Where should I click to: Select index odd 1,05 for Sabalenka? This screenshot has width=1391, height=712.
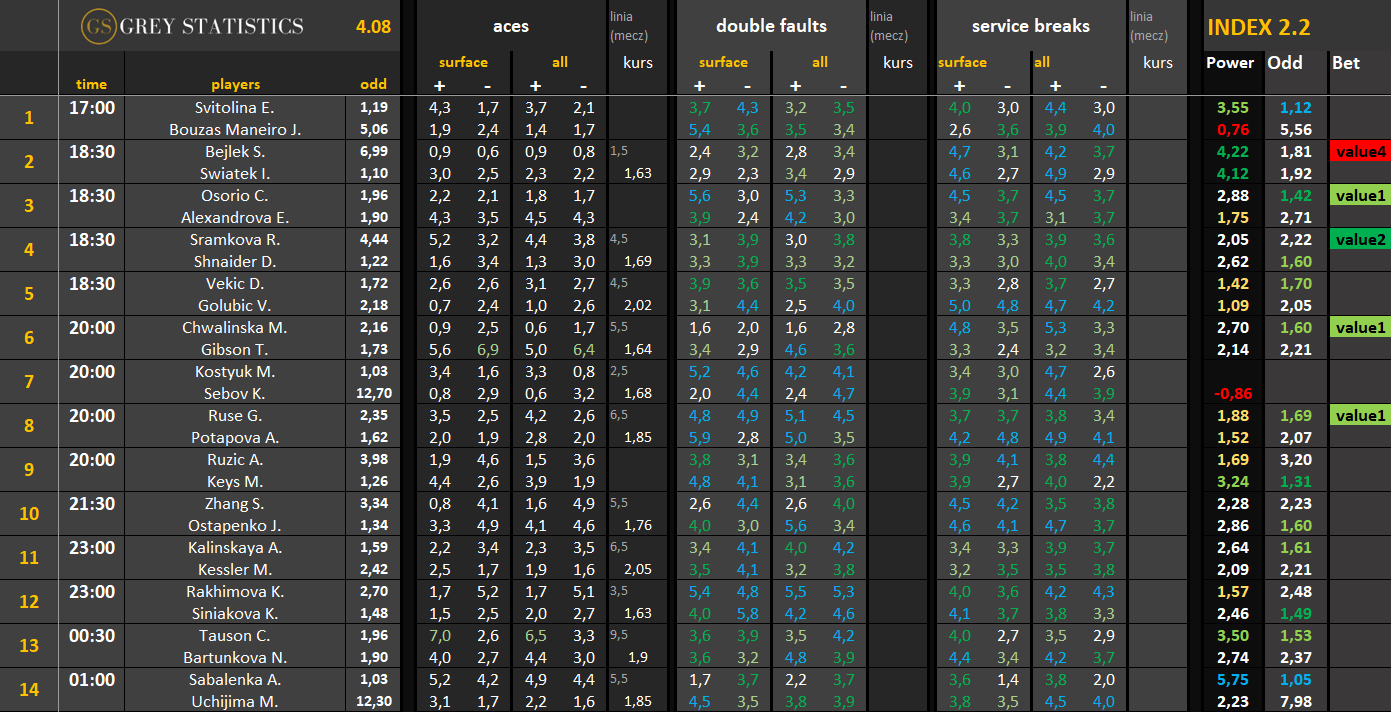(x=1295, y=679)
